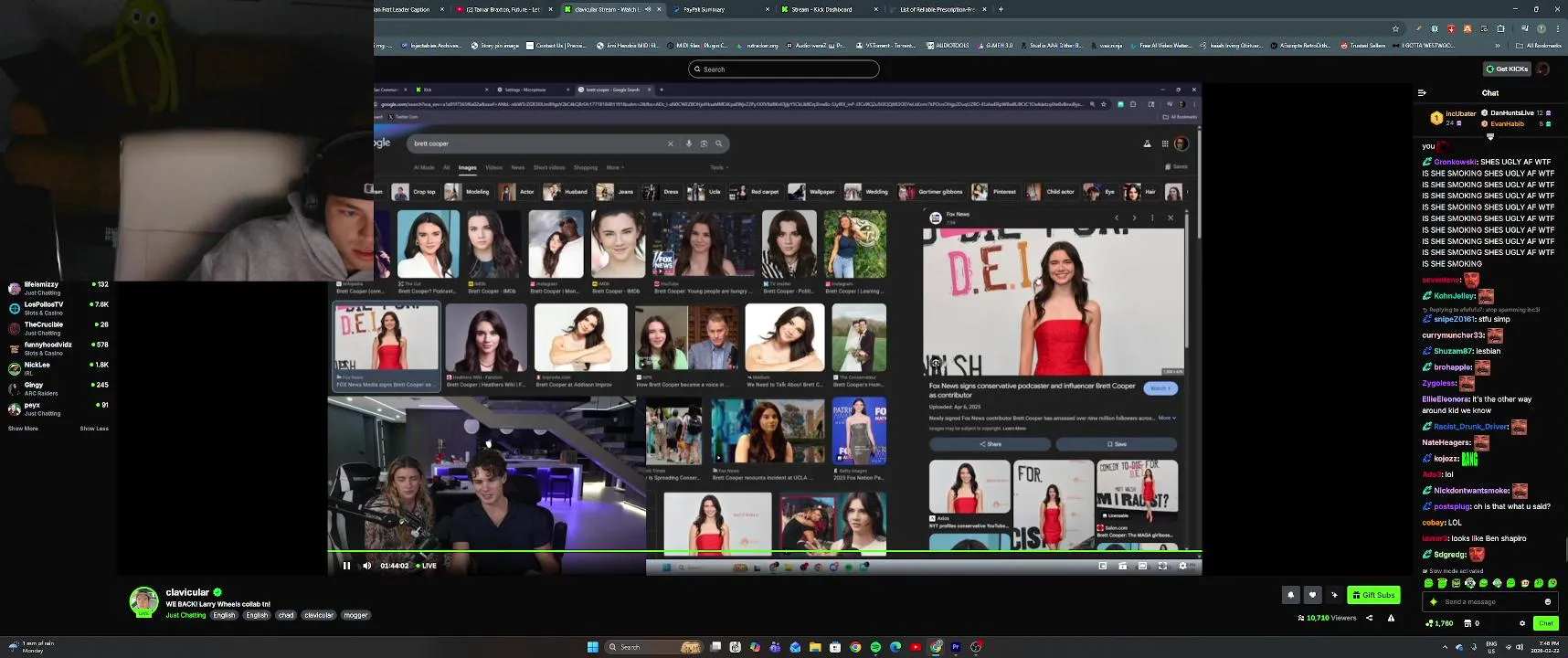Click the Send a message chat field
This screenshot has height=658, width=1568.
[1489, 601]
